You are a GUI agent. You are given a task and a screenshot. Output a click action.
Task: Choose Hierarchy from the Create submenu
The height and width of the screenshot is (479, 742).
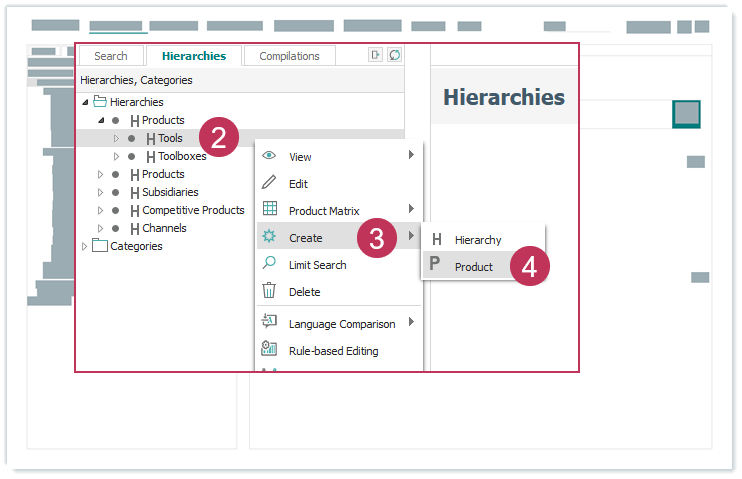point(477,240)
